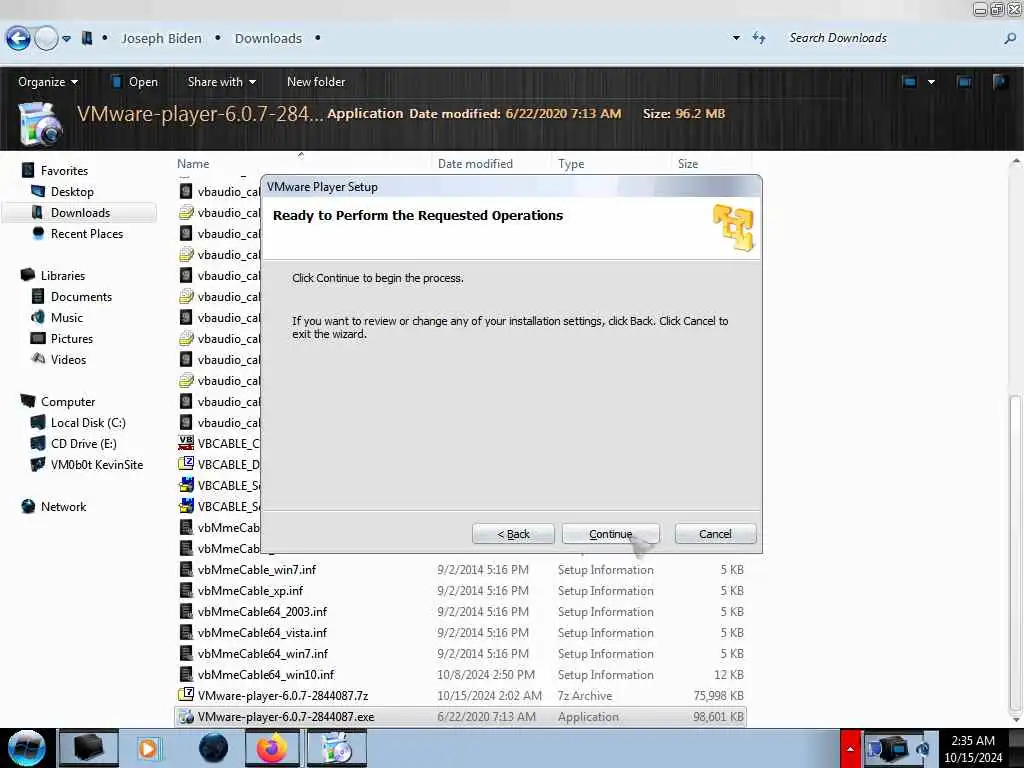Open previous locations address dropdown

[736, 38]
